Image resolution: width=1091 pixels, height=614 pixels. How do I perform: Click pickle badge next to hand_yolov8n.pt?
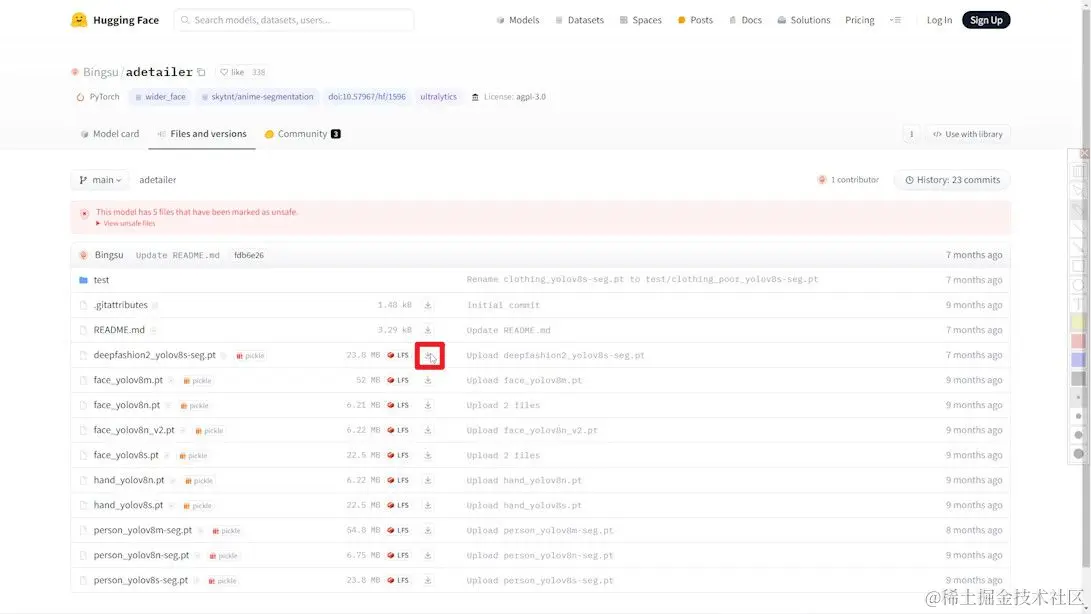pyautogui.click(x=199, y=481)
